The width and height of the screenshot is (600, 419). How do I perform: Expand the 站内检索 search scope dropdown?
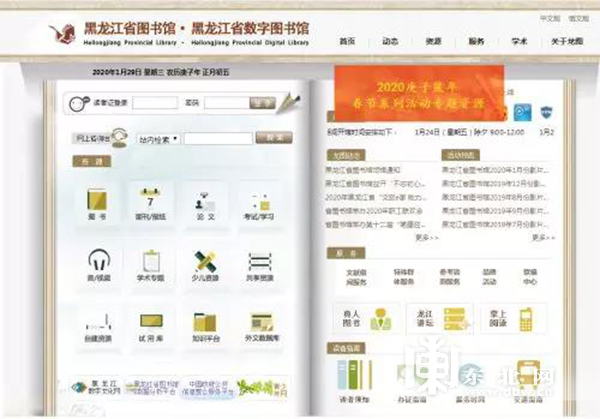pyautogui.click(x=158, y=139)
